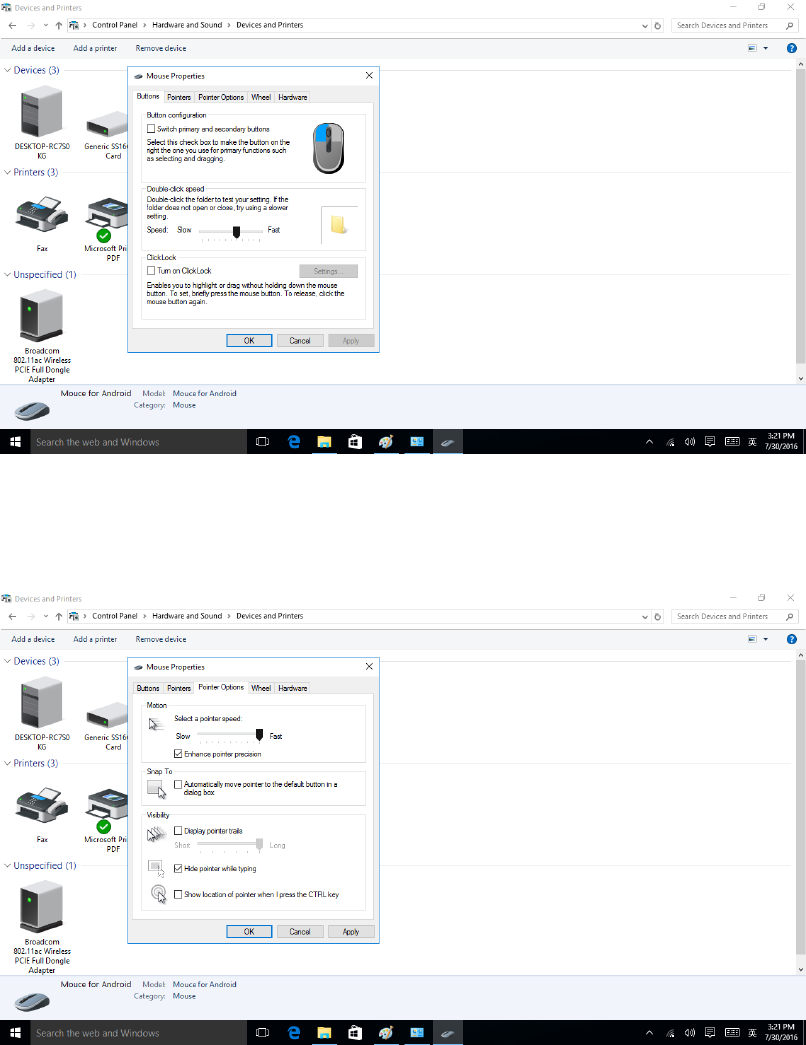The width and height of the screenshot is (806, 1045).
Task: Collapse the Printers (3) group, lower screenshot
Action: tap(7, 763)
